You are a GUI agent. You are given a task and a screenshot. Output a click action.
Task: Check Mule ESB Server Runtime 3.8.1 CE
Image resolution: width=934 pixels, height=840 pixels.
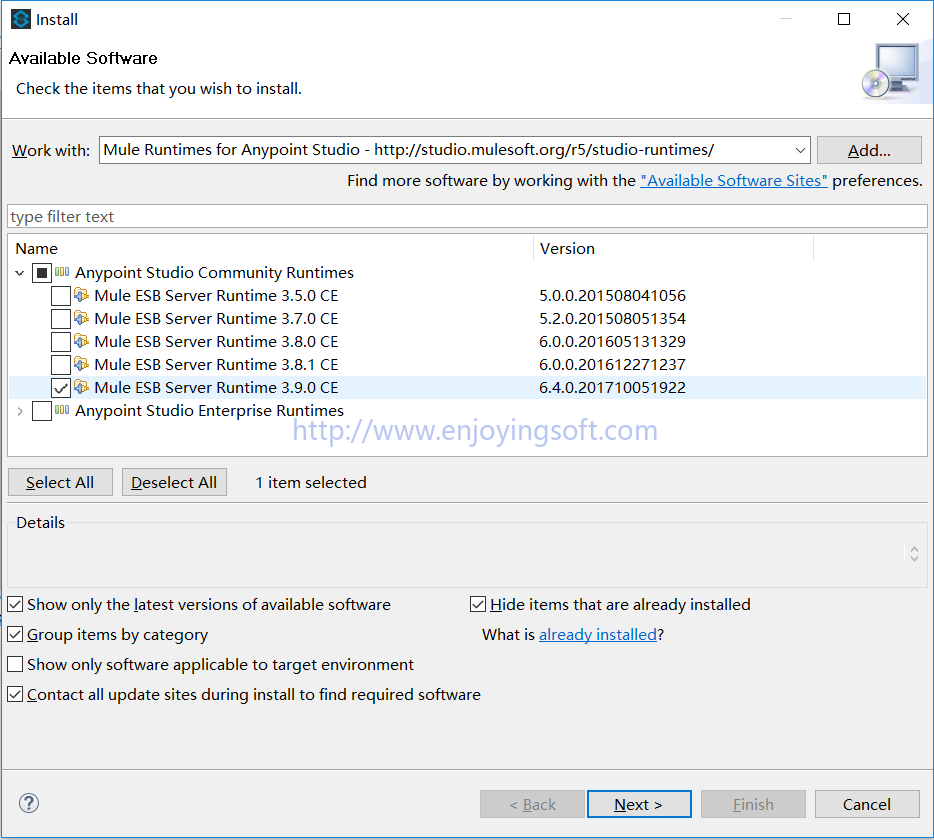[x=61, y=365]
